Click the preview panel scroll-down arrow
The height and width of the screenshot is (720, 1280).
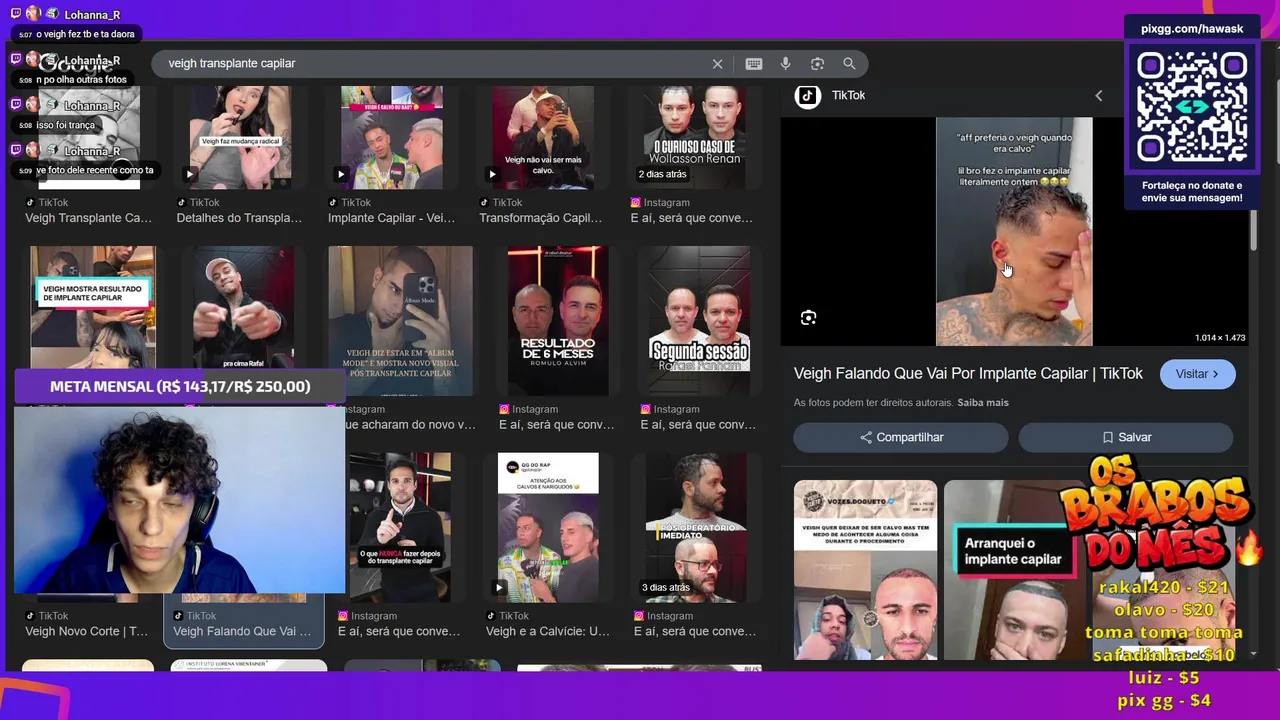(x=1254, y=654)
